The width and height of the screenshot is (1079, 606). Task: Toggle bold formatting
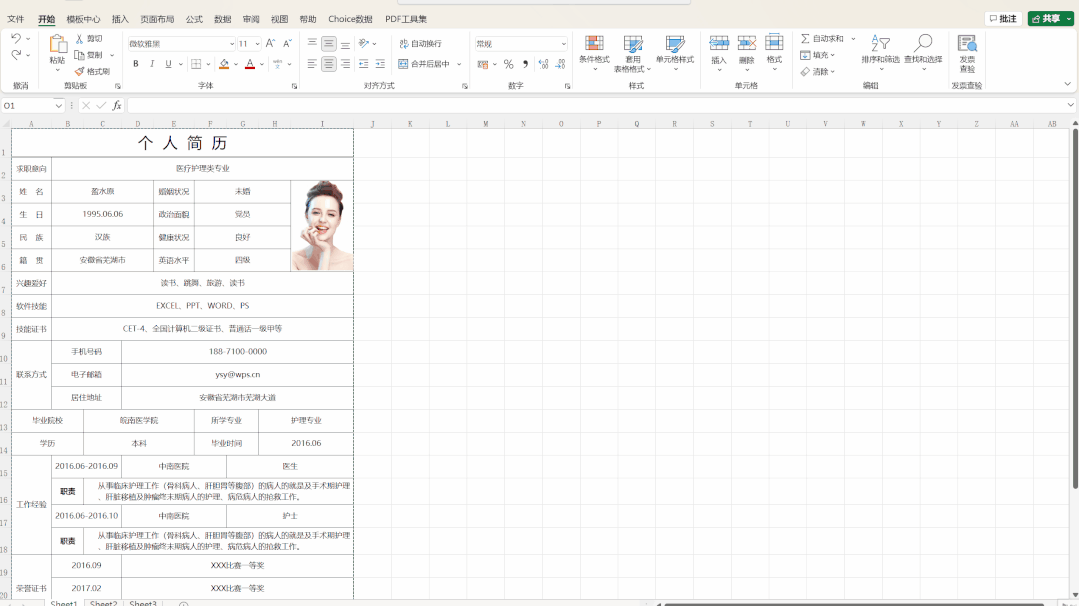[135, 63]
